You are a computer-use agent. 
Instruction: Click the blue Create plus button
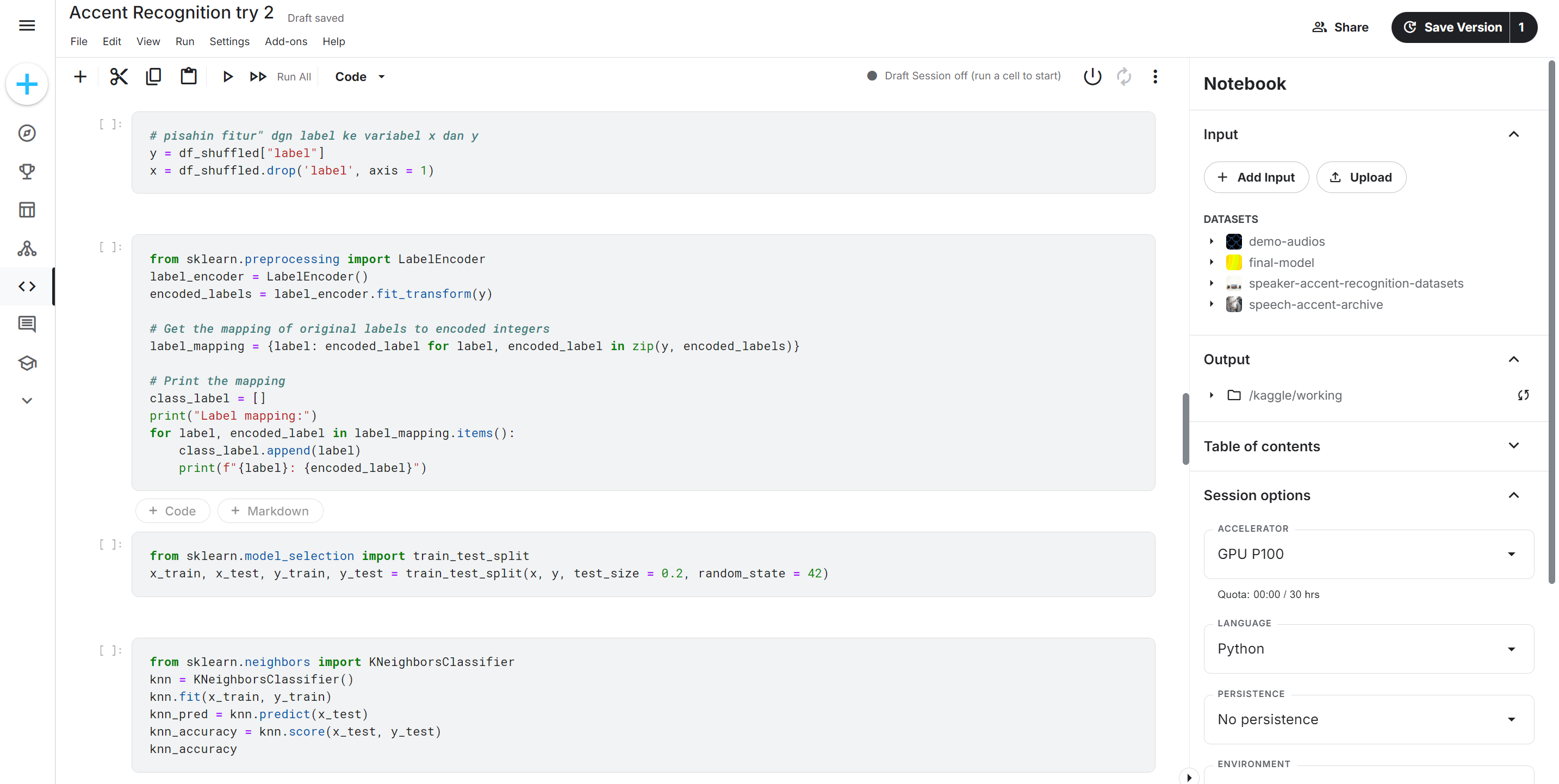point(27,84)
